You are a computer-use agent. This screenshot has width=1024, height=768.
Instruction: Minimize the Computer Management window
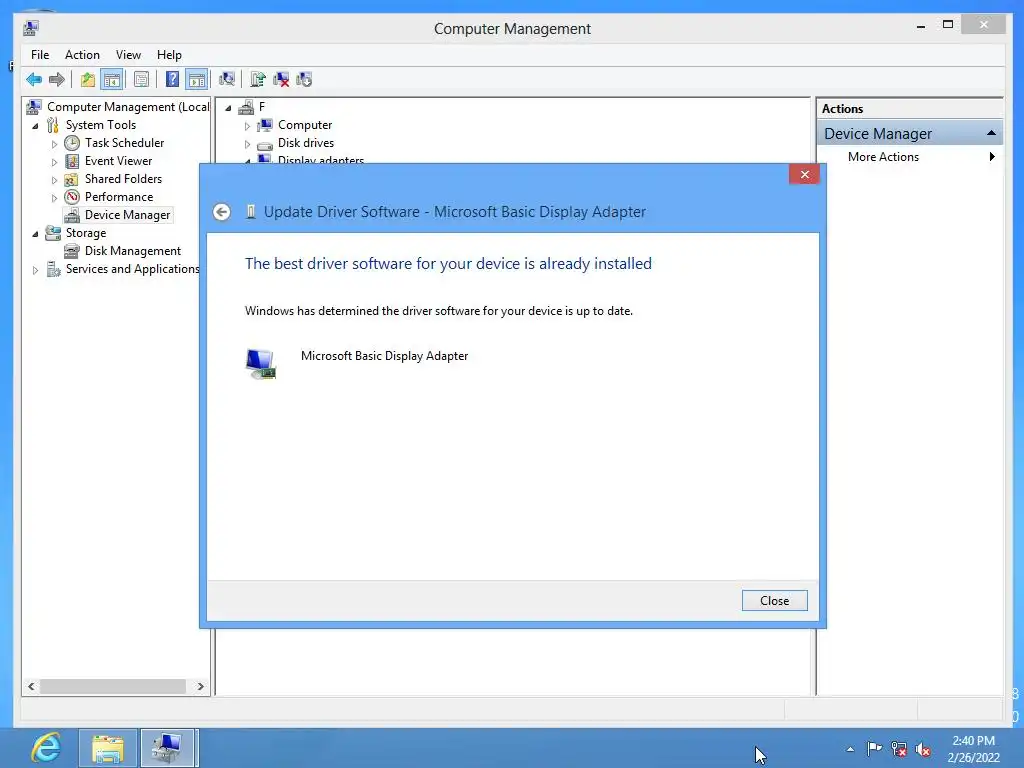[x=921, y=26]
